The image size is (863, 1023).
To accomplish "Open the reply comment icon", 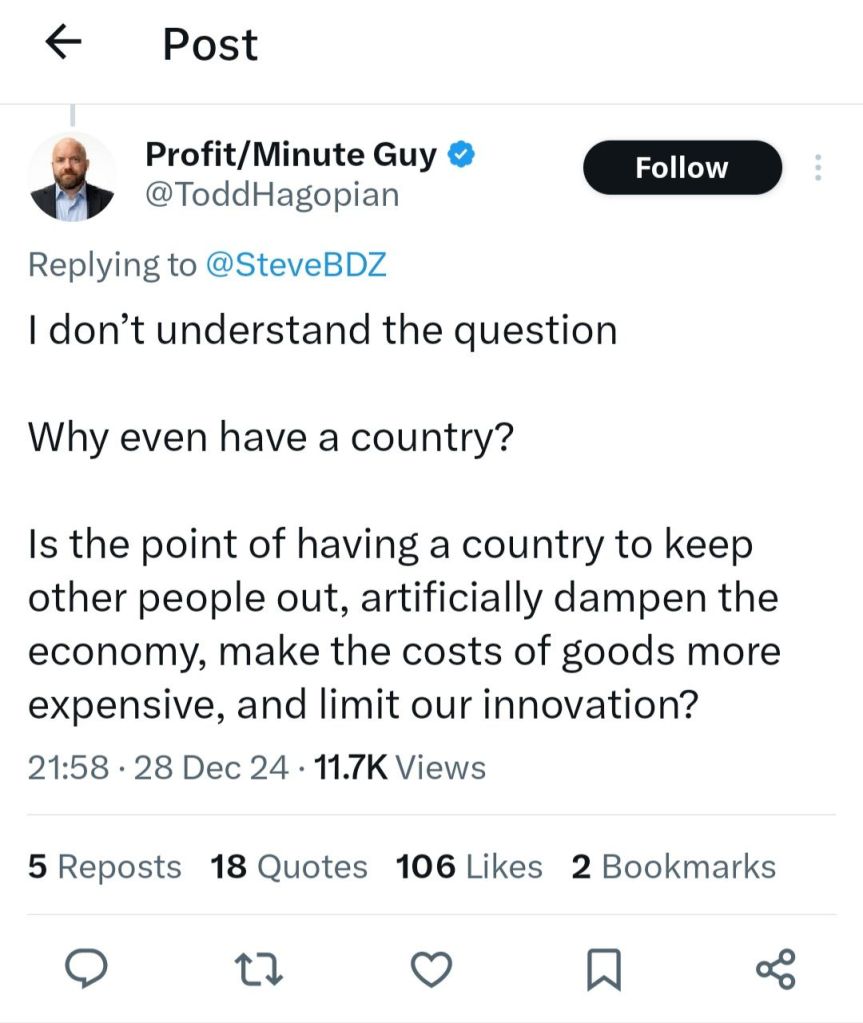I will tap(87, 968).
